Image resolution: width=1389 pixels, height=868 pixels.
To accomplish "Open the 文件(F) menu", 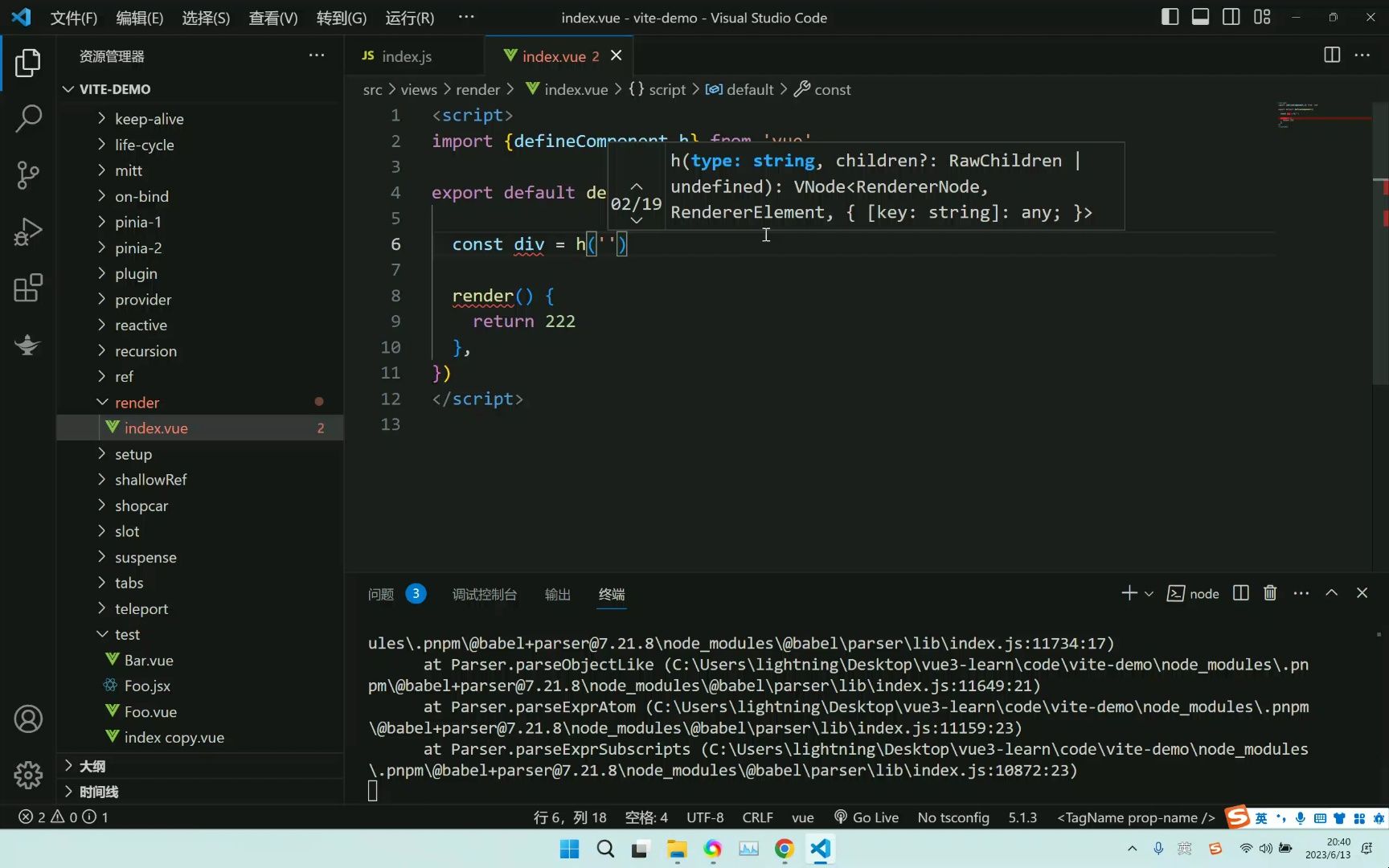I will (x=73, y=18).
